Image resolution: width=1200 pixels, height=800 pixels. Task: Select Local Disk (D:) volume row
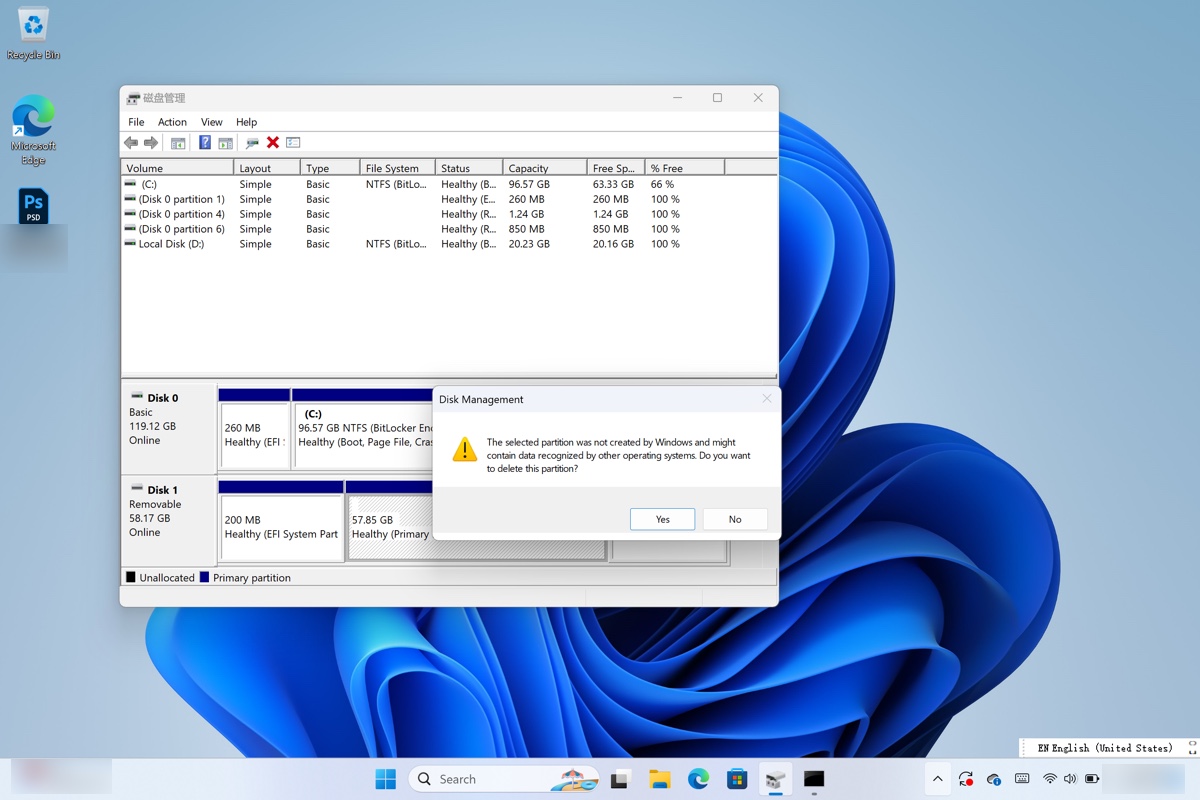click(171, 244)
